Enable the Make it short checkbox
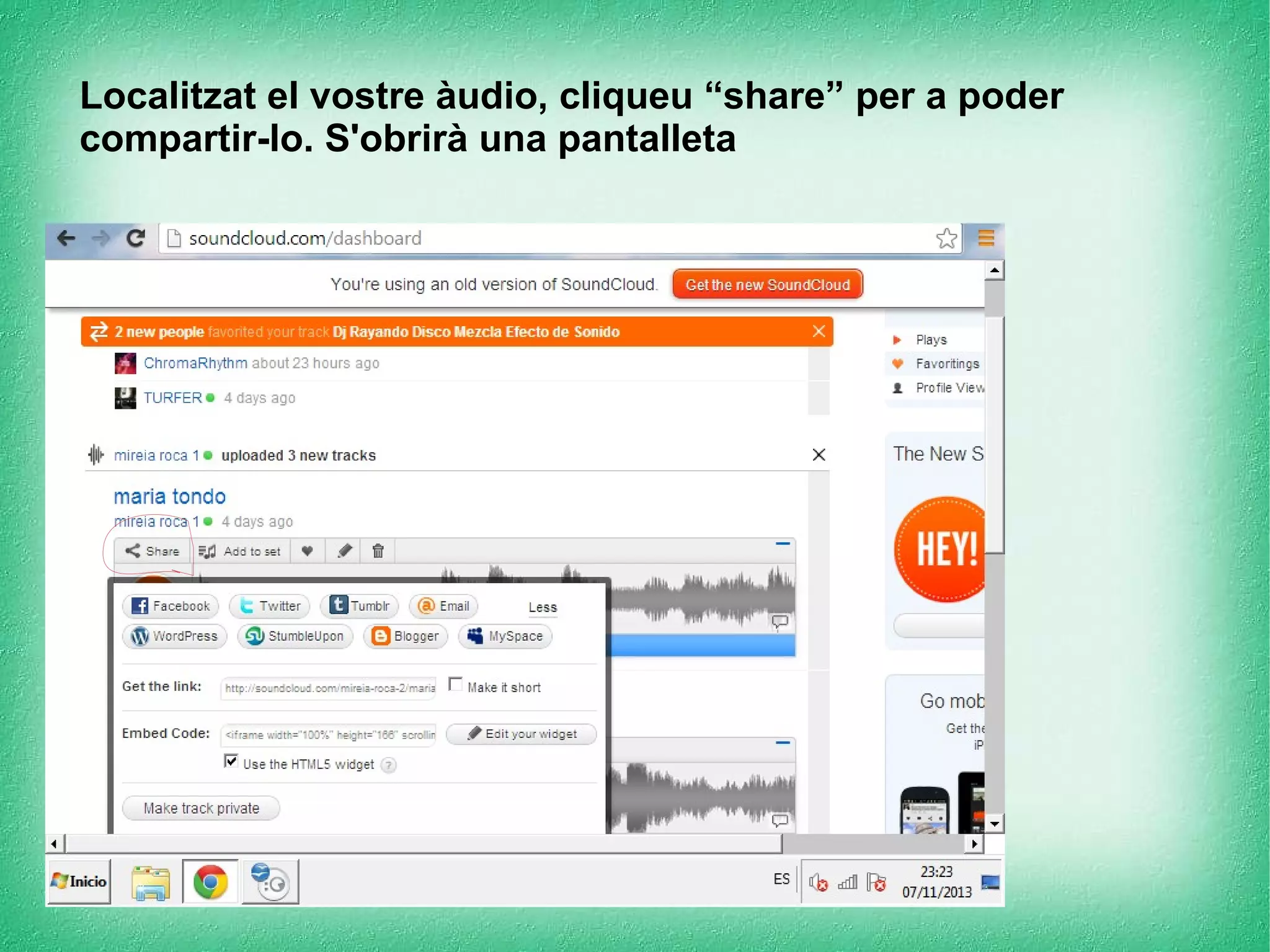The width and height of the screenshot is (1270, 952). [x=455, y=685]
